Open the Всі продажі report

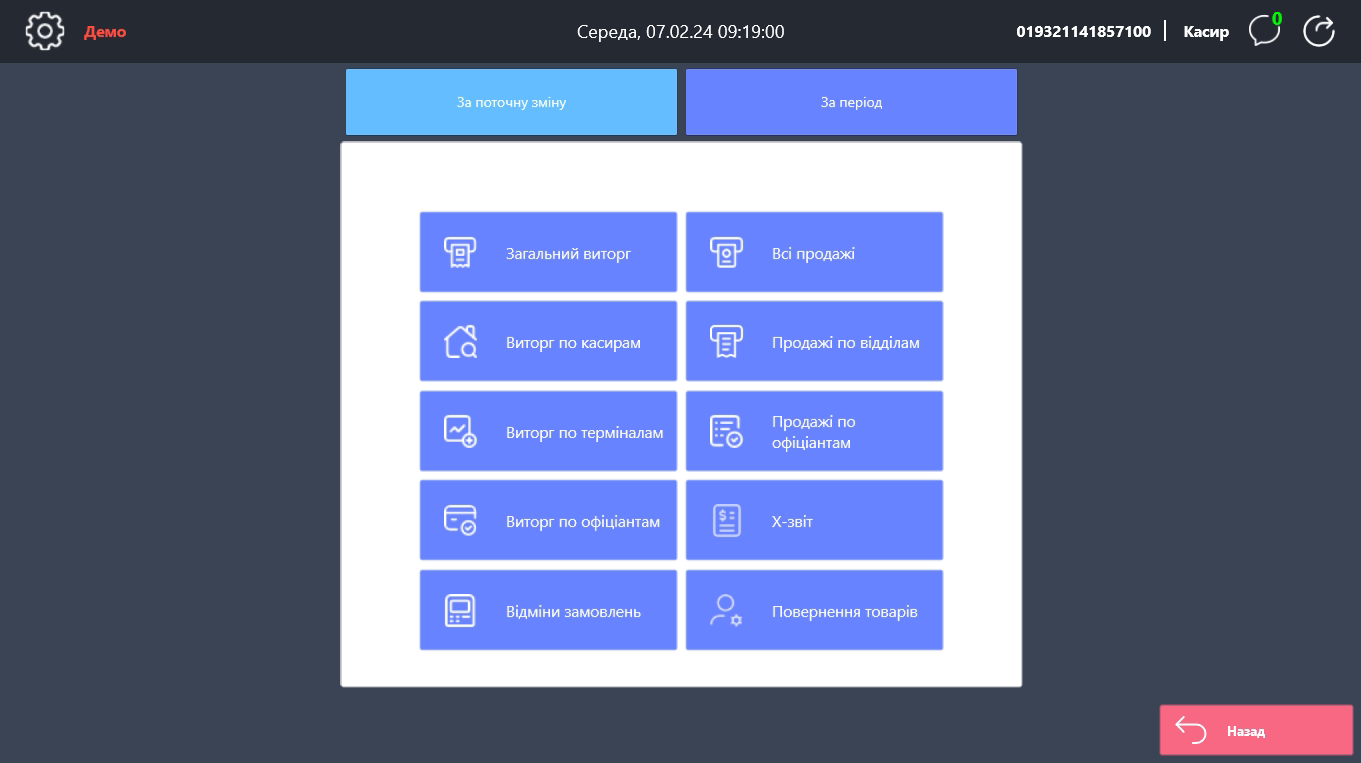pyautogui.click(x=814, y=253)
